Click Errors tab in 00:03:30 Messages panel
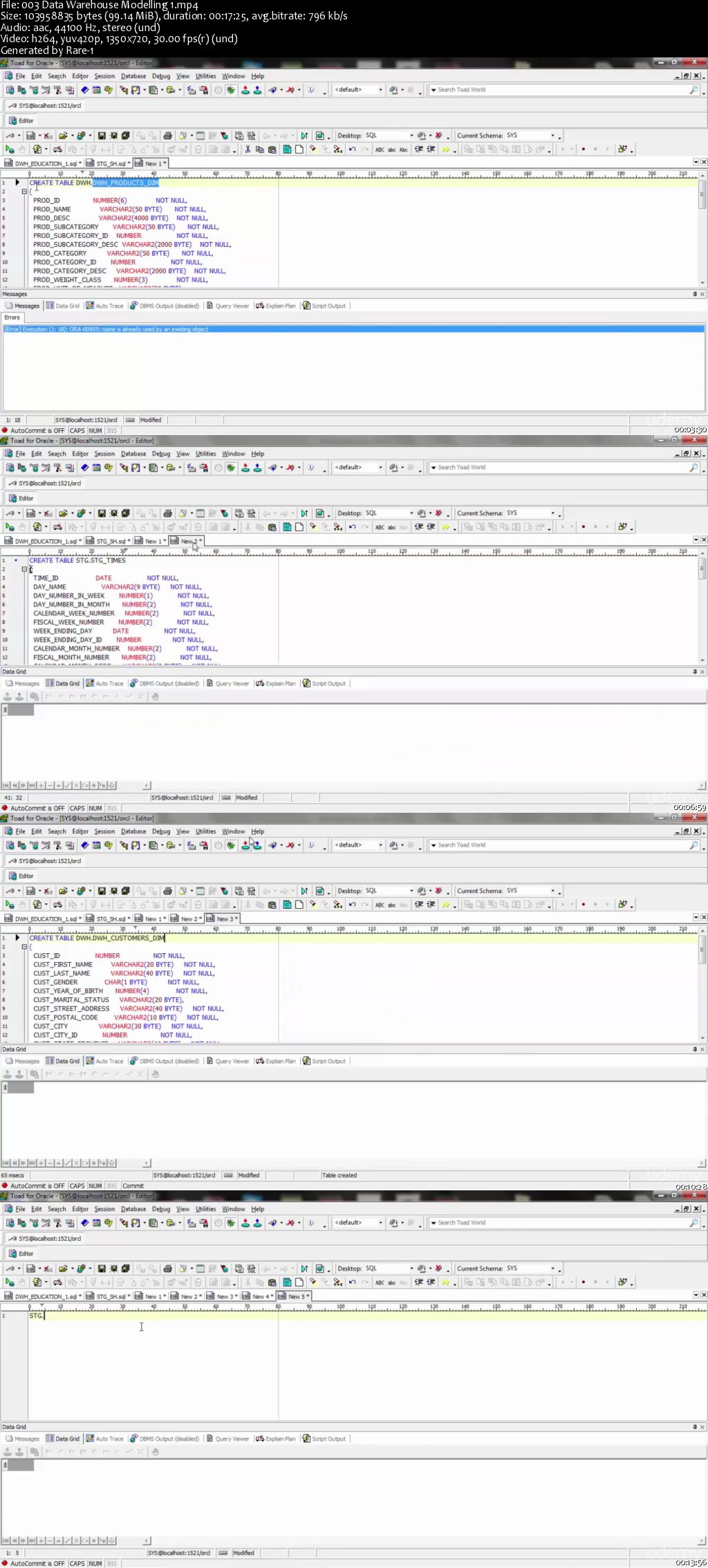 point(12,317)
